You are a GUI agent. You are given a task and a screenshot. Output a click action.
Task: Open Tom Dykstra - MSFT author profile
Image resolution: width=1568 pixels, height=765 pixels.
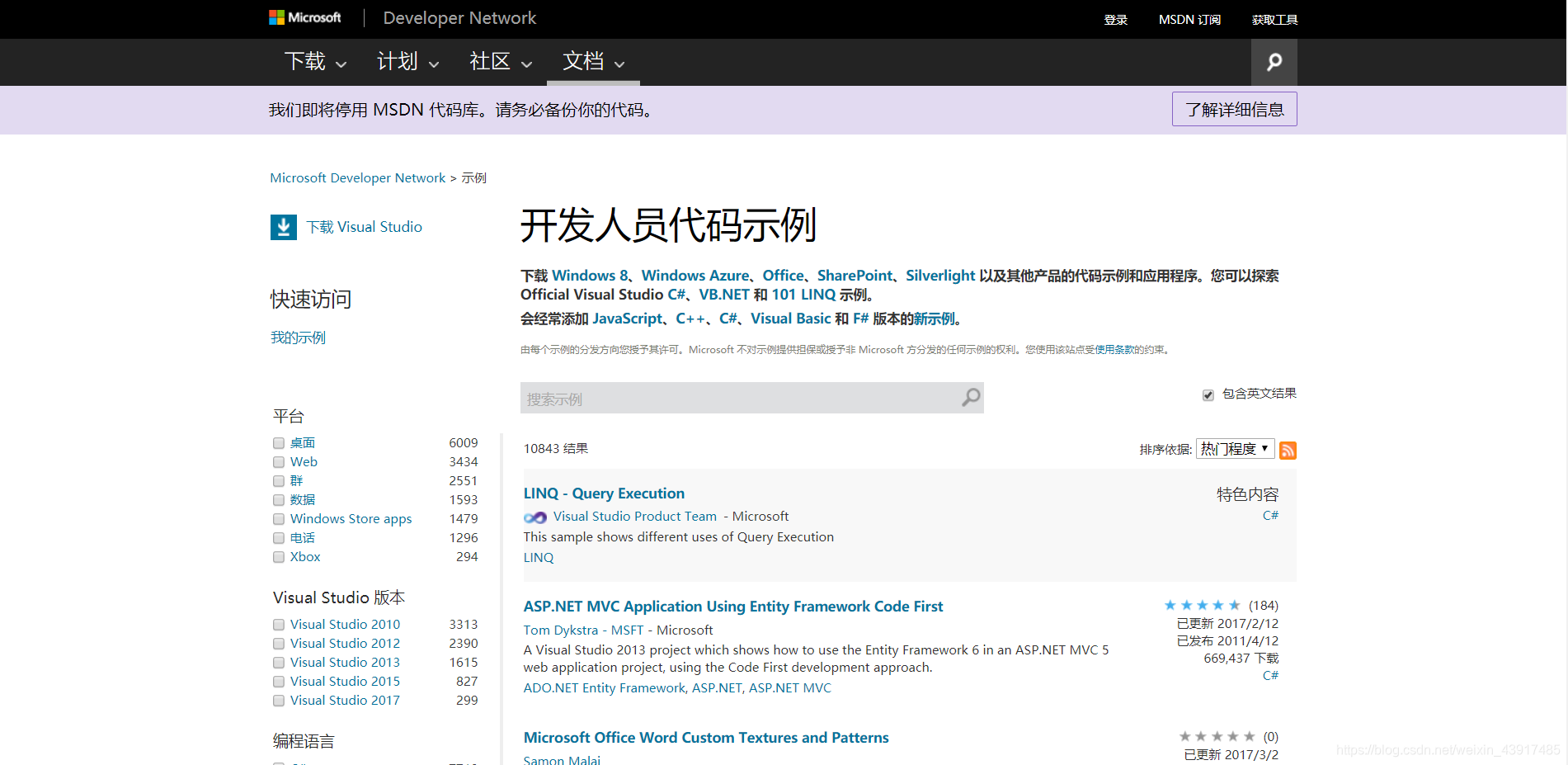583,630
